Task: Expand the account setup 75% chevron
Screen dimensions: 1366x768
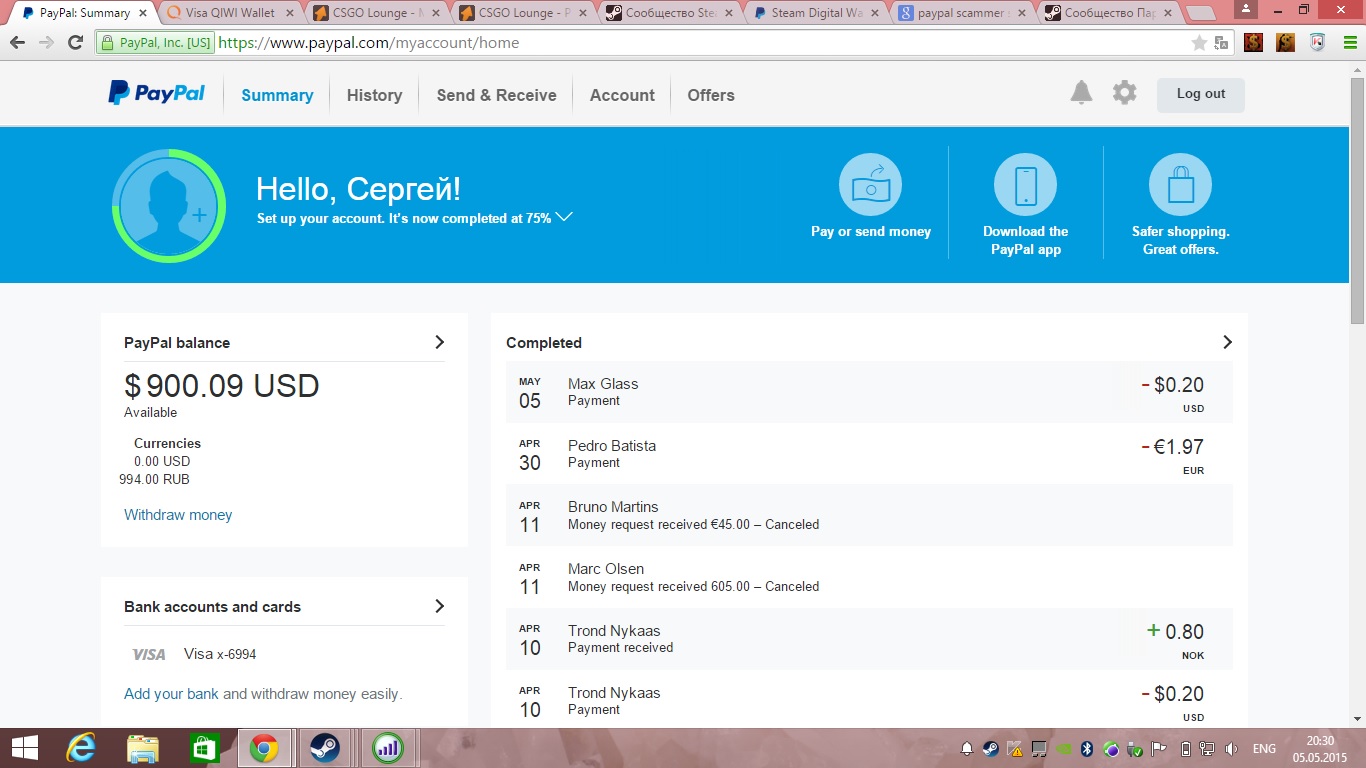Action: 564,217
